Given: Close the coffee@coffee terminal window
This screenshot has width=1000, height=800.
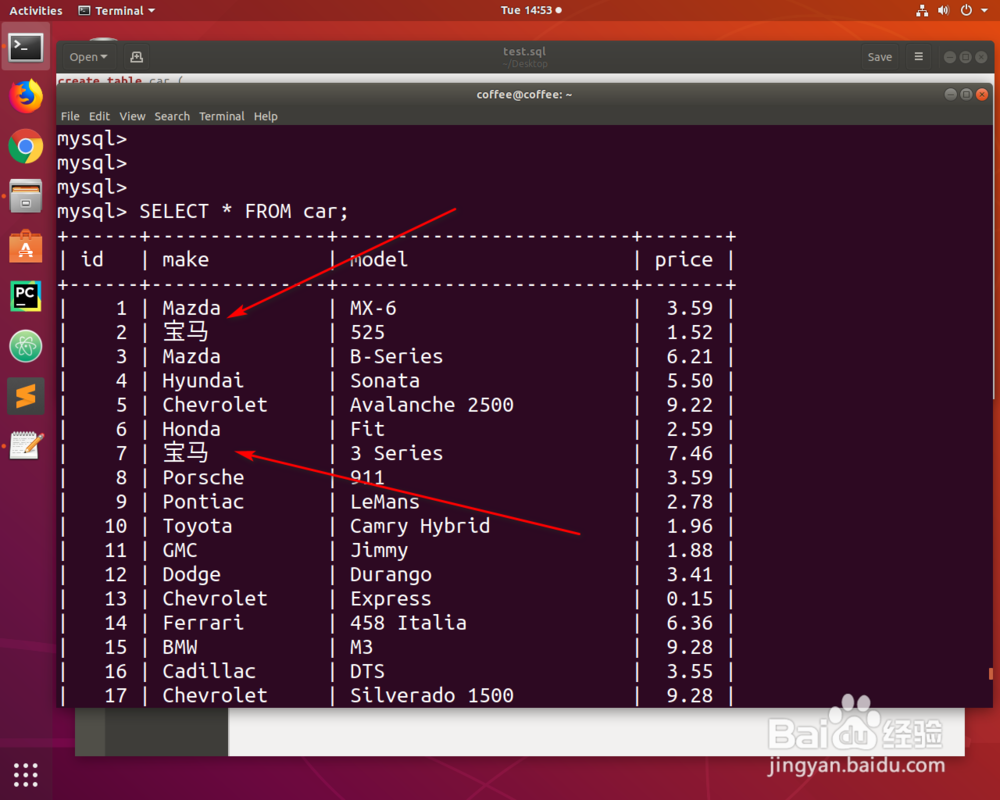Looking at the screenshot, I should click(982, 94).
